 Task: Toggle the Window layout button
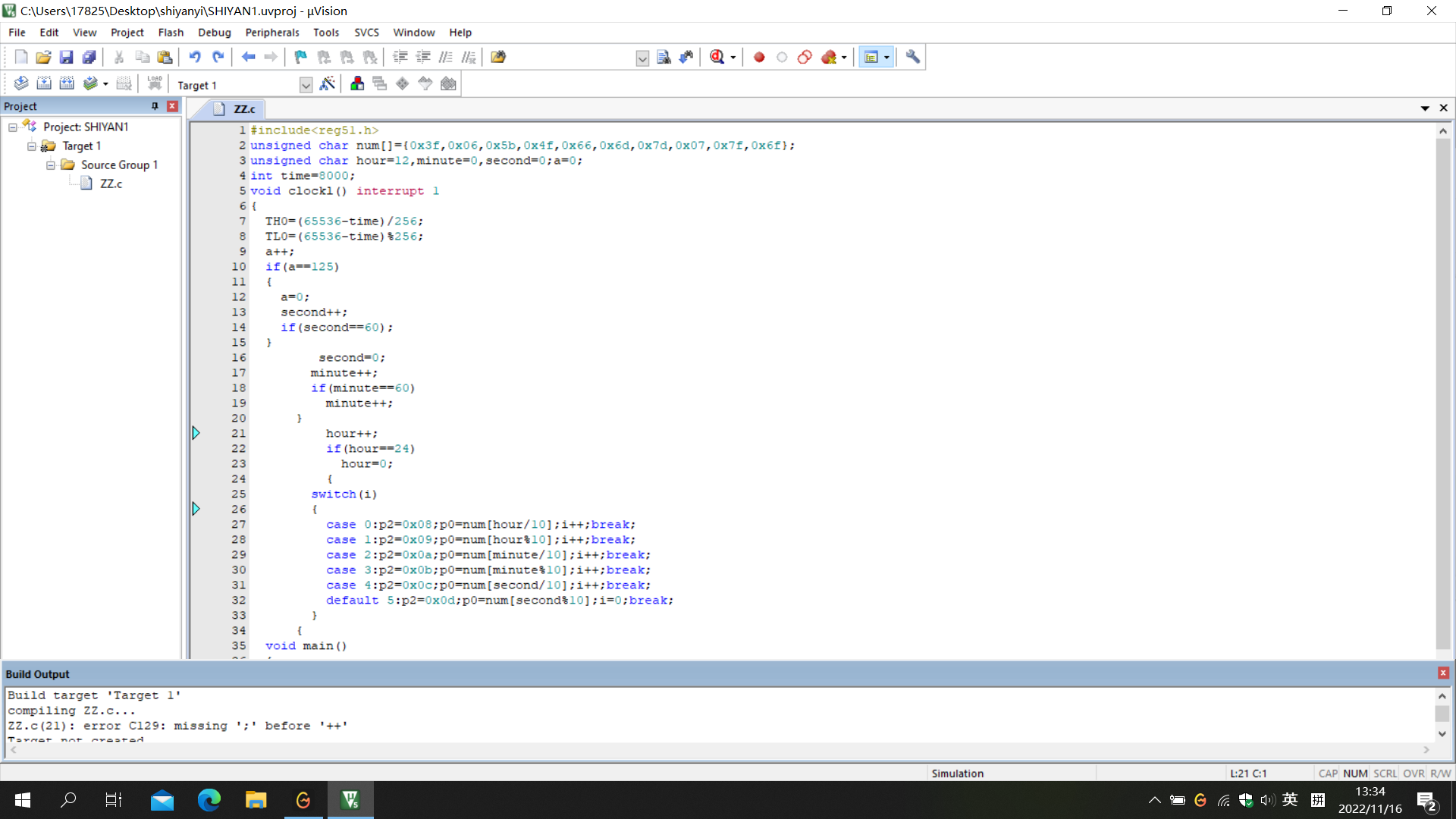tap(871, 57)
